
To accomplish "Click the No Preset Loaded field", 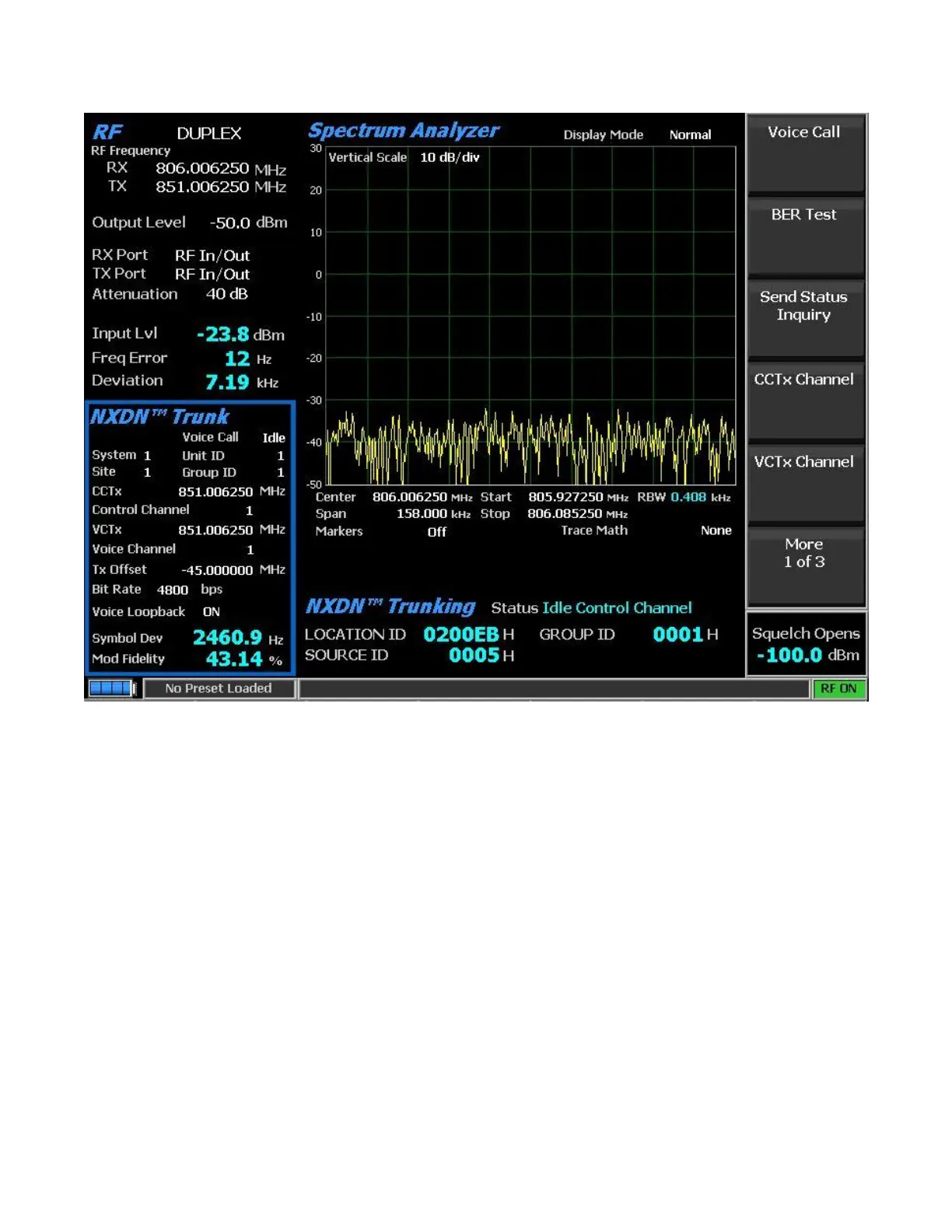I will tap(219, 688).
